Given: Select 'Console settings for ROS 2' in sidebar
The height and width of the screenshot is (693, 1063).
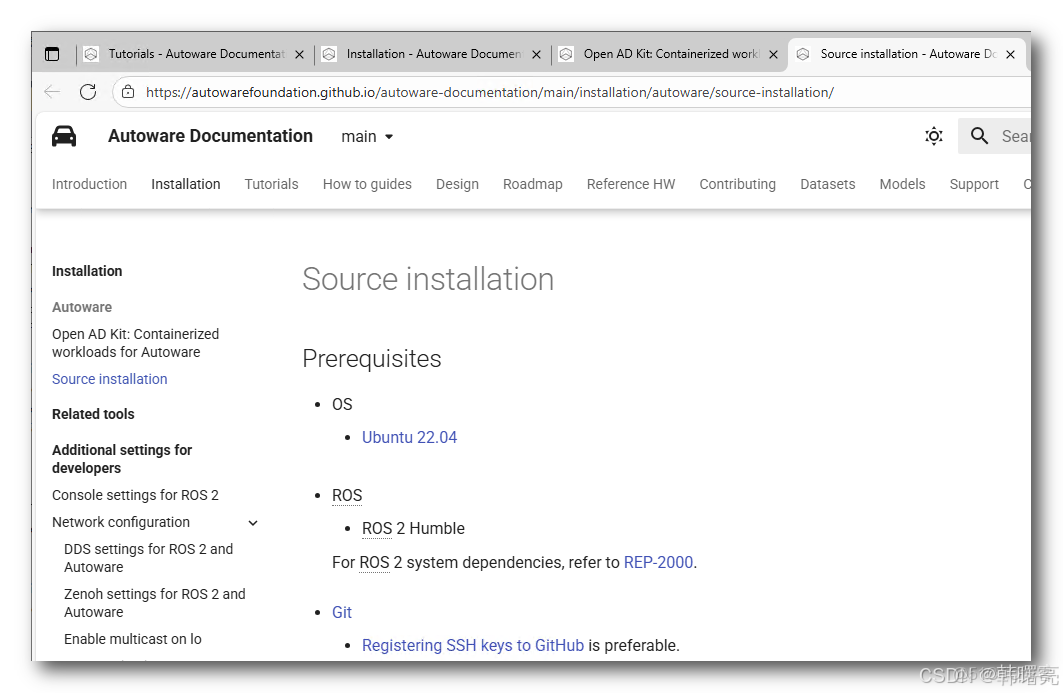Looking at the screenshot, I should click(x=135, y=495).
